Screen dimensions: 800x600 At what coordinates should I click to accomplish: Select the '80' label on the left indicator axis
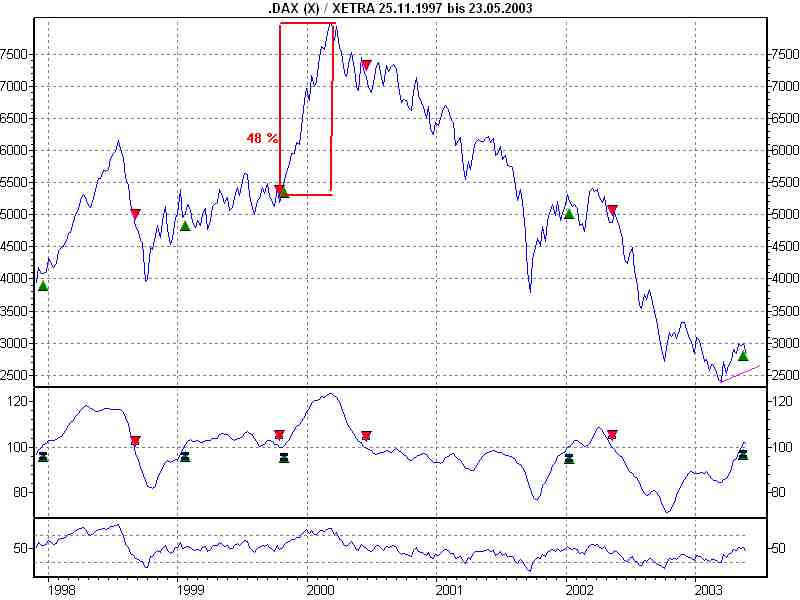pyautogui.click(x=21, y=493)
